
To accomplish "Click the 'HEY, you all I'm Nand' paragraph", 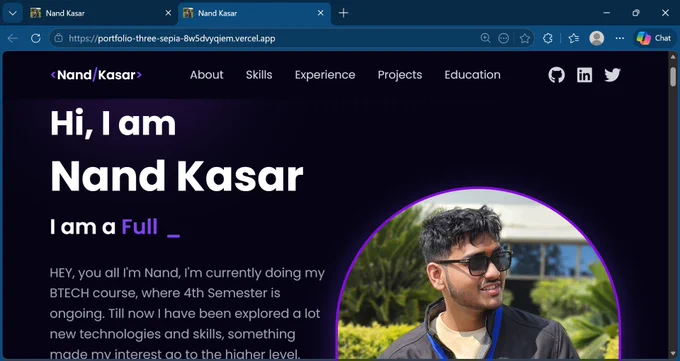I will [187, 313].
